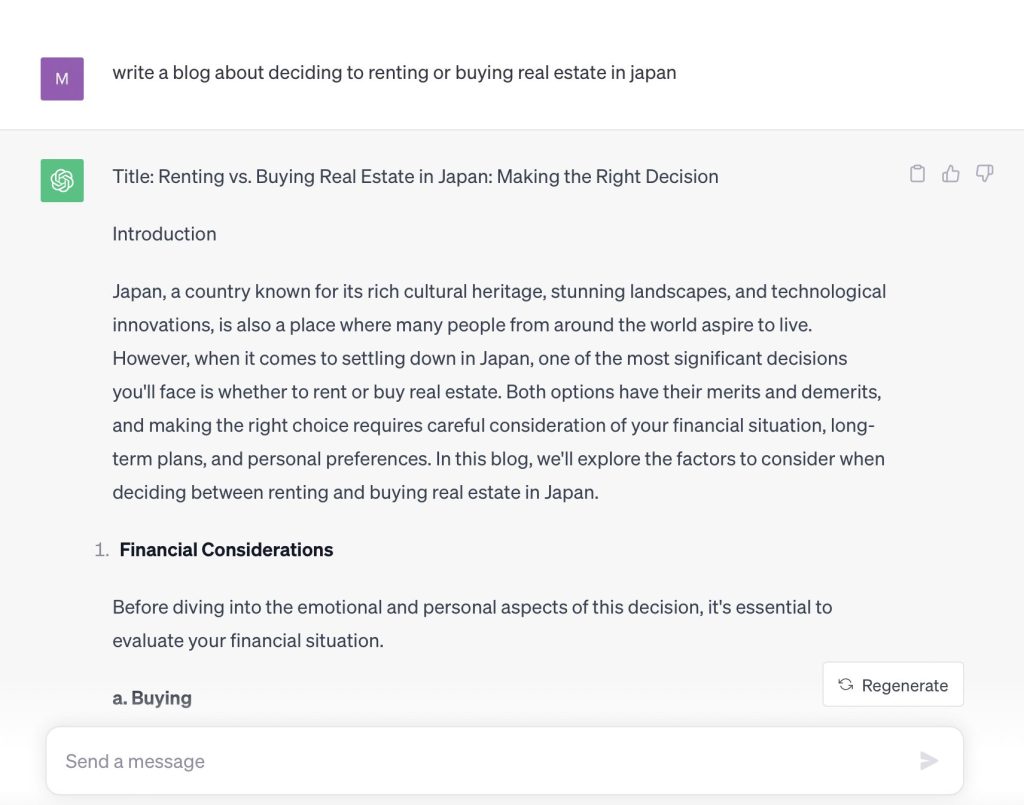Click the send message arrow icon
Image resolution: width=1024 pixels, height=805 pixels.
coord(929,761)
